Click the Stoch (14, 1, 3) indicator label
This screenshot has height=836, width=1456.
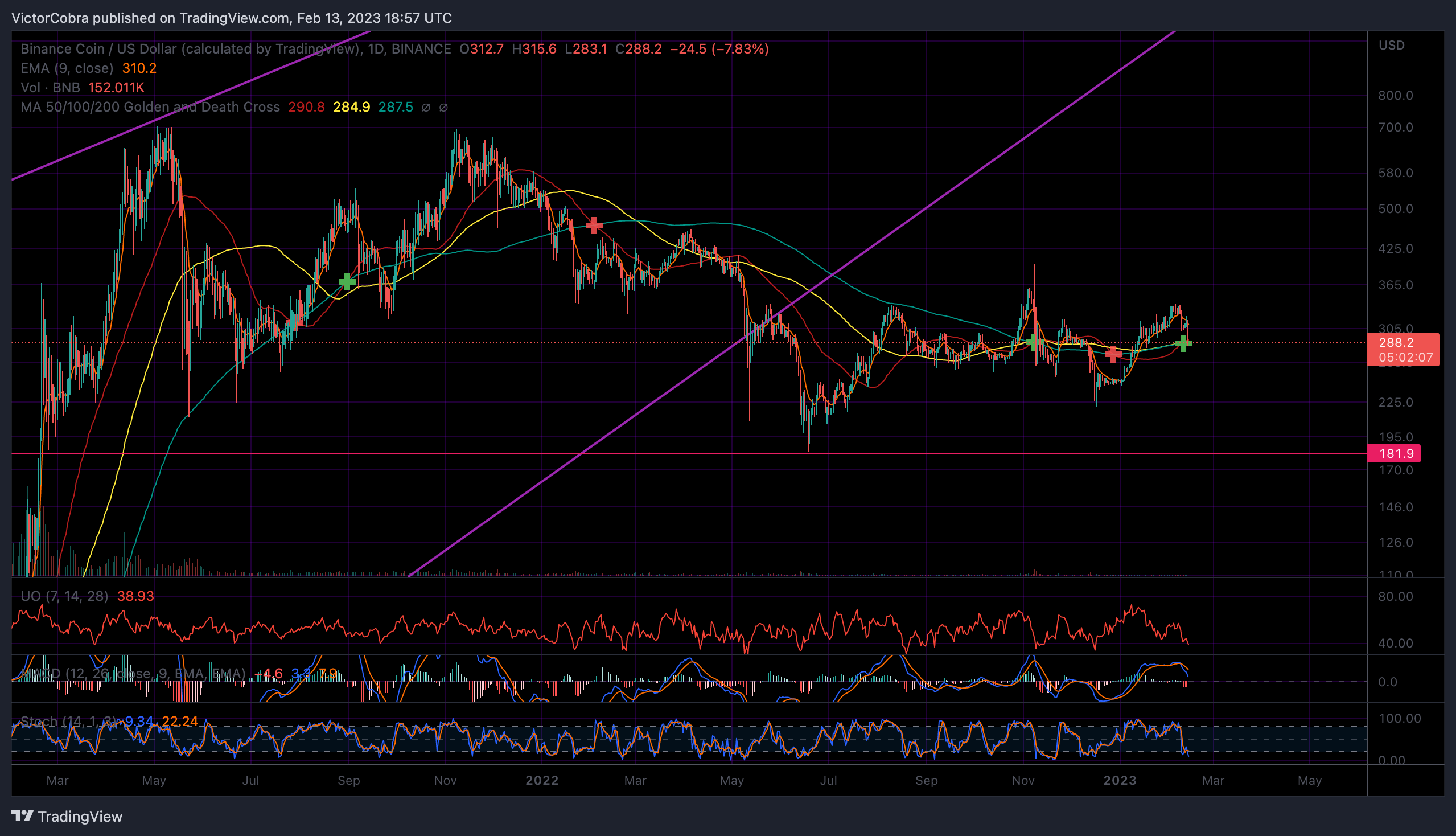[x=68, y=721]
